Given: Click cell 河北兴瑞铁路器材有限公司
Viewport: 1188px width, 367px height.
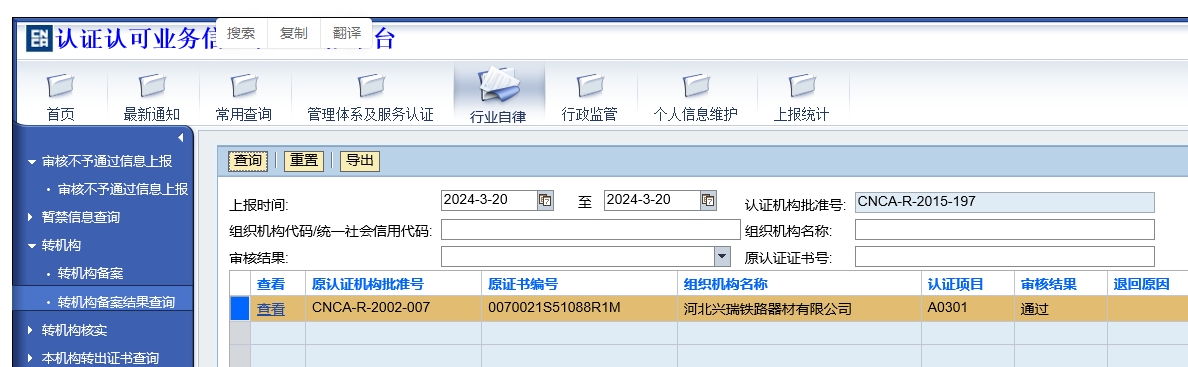Looking at the screenshot, I should click(x=799, y=309).
